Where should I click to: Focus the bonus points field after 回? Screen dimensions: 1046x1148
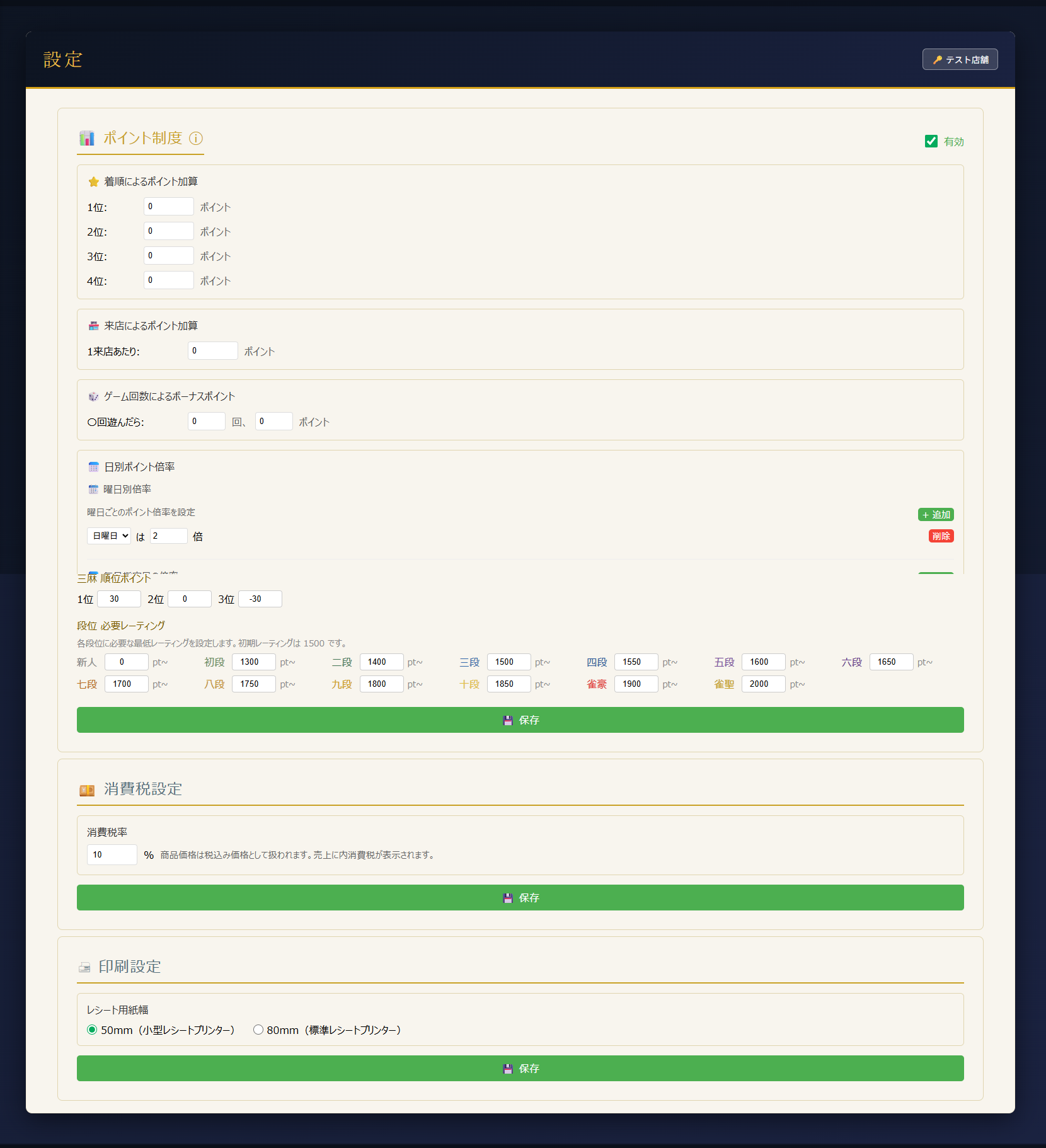coord(274,422)
